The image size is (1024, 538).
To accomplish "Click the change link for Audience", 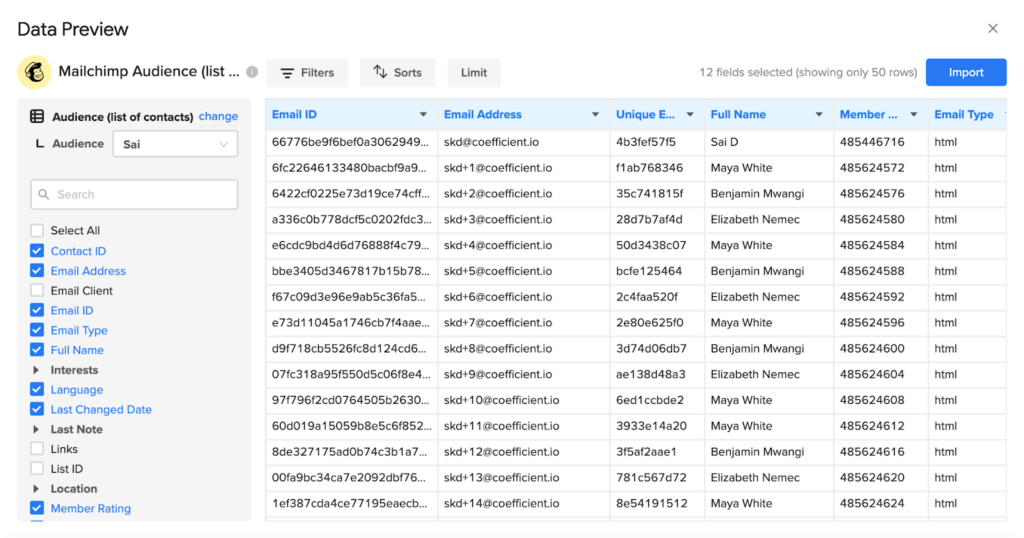I will pos(218,116).
